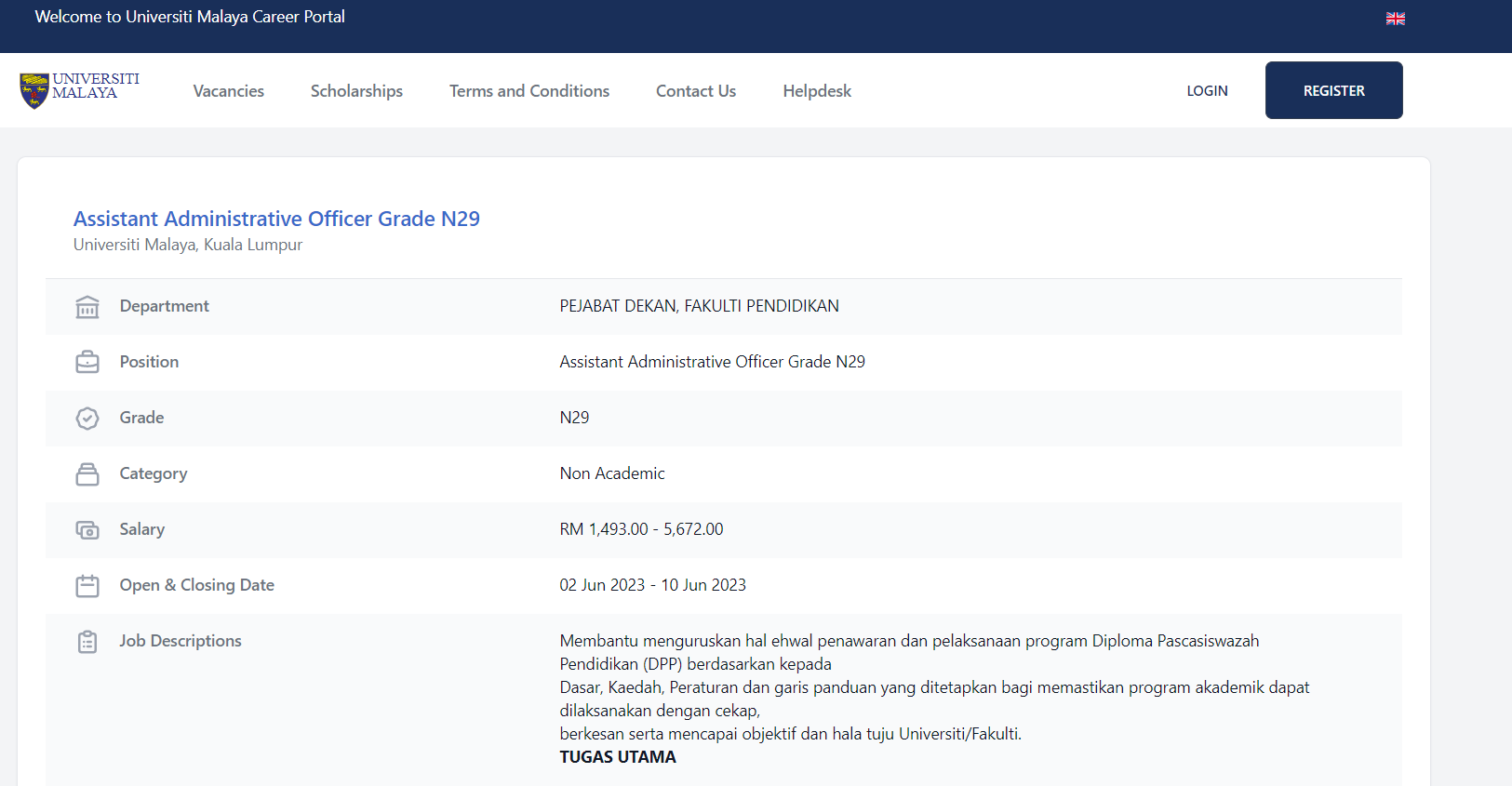Image resolution: width=1512 pixels, height=786 pixels.
Task: Navigate to Contact Us
Action: [696, 91]
